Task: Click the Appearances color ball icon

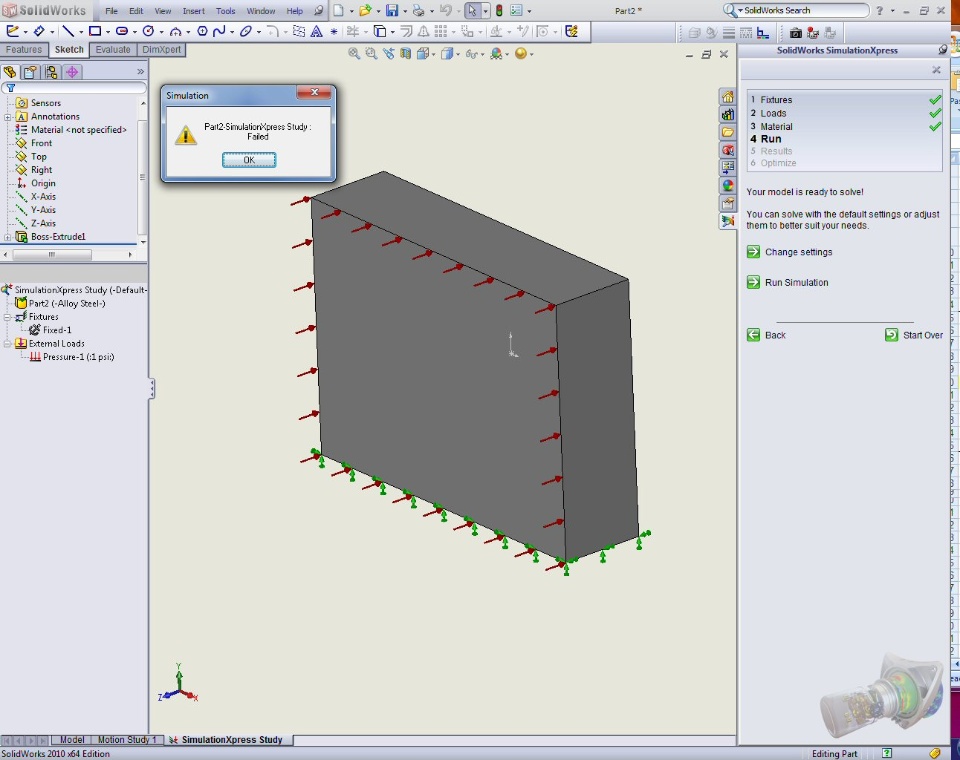Action: pyautogui.click(x=727, y=185)
